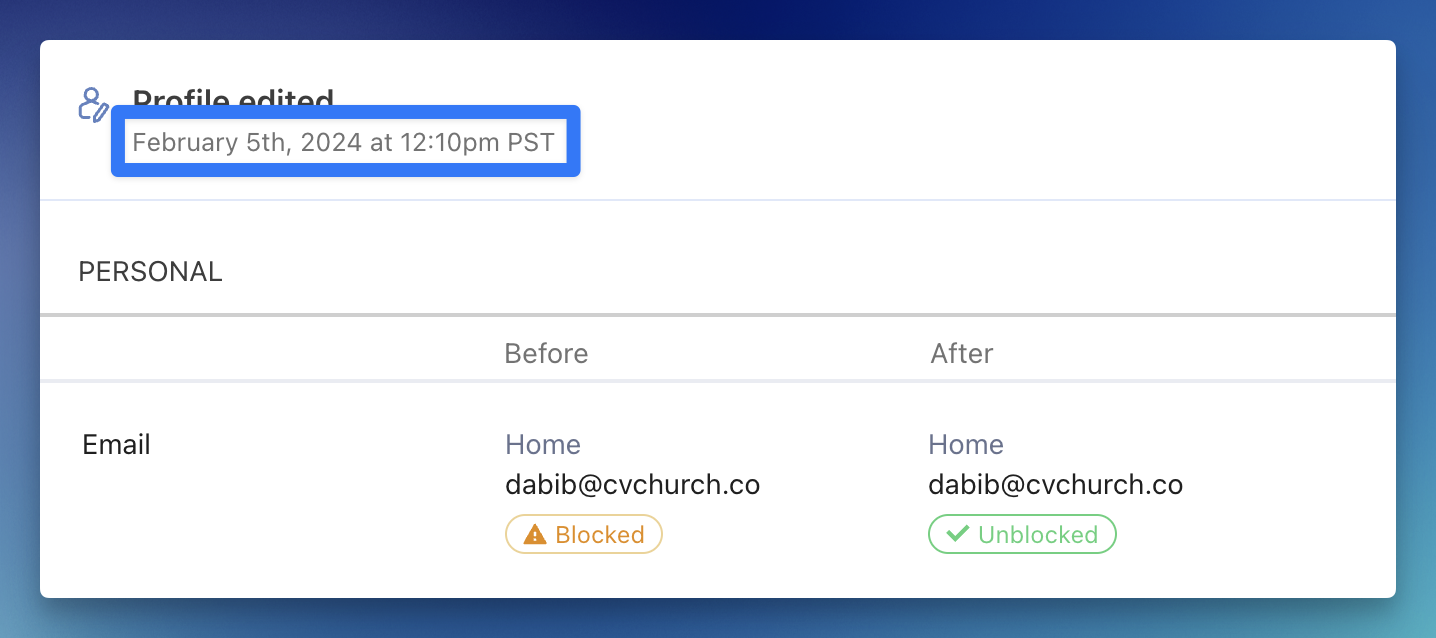Select the Email row label
Viewport: 1436px width, 638px height.
[116, 445]
